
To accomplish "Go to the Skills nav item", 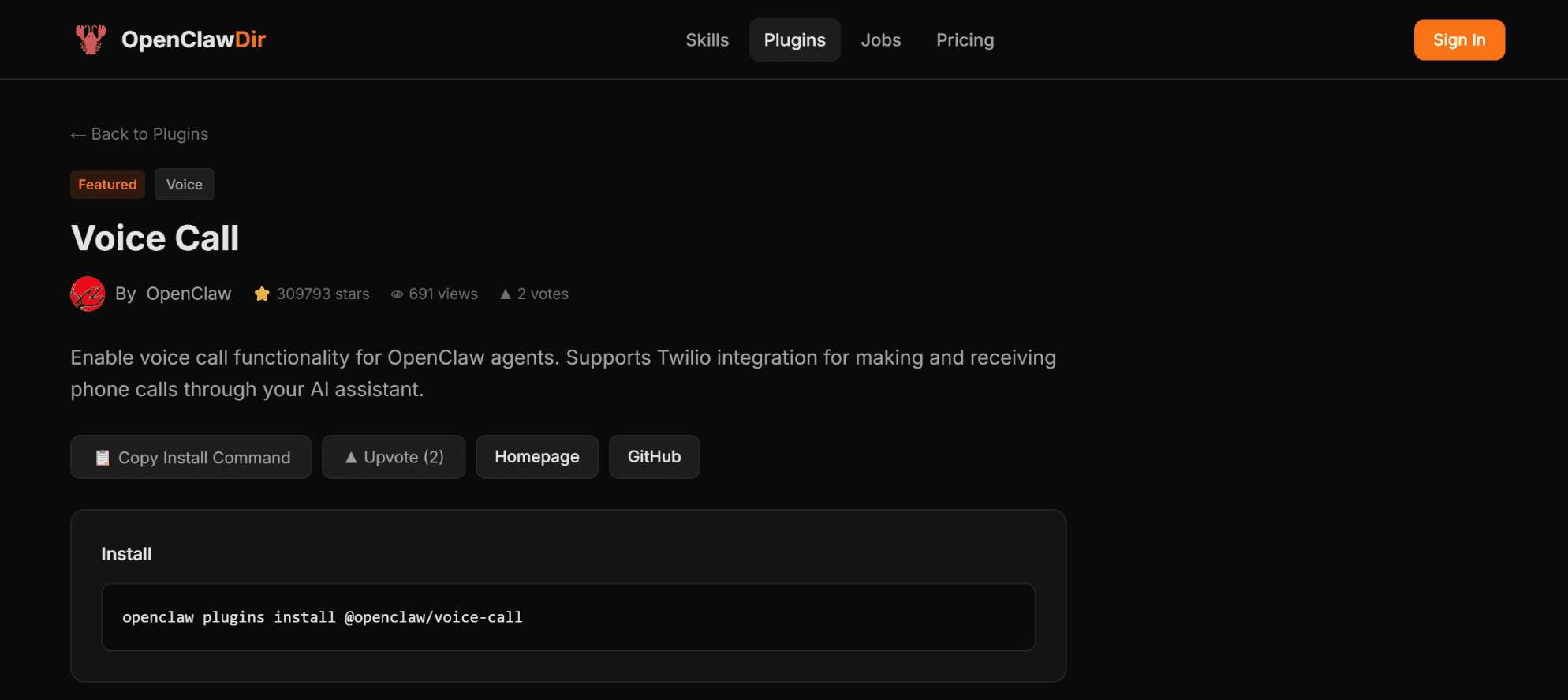I will point(707,40).
